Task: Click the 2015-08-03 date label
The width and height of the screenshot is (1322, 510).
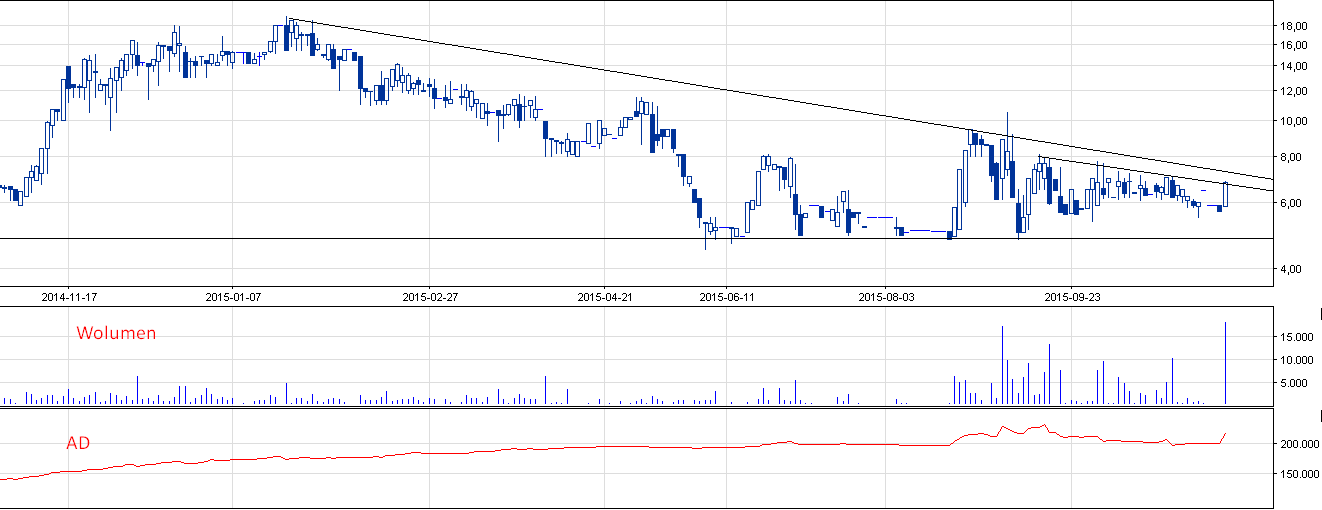Action: [887, 297]
